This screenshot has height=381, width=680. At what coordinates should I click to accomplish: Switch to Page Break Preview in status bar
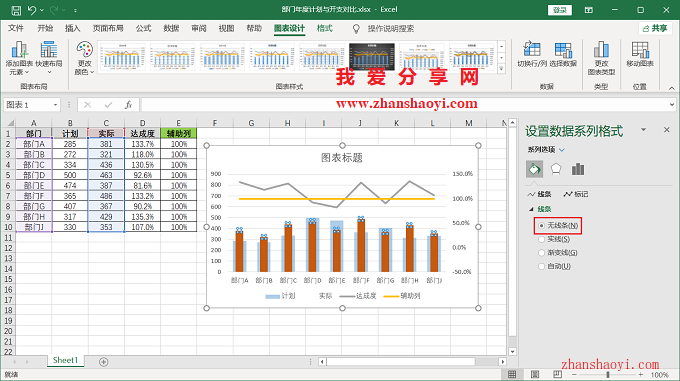(557, 374)
